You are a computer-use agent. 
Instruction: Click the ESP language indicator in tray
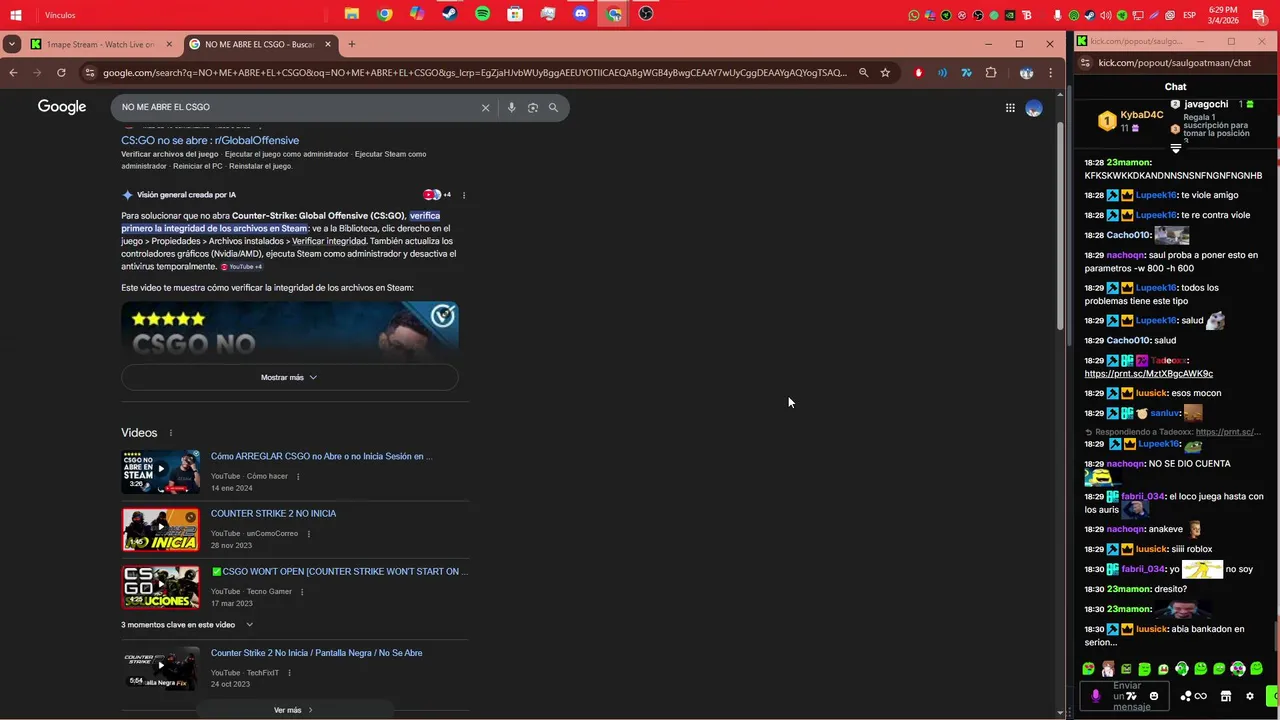(1190, 15)
